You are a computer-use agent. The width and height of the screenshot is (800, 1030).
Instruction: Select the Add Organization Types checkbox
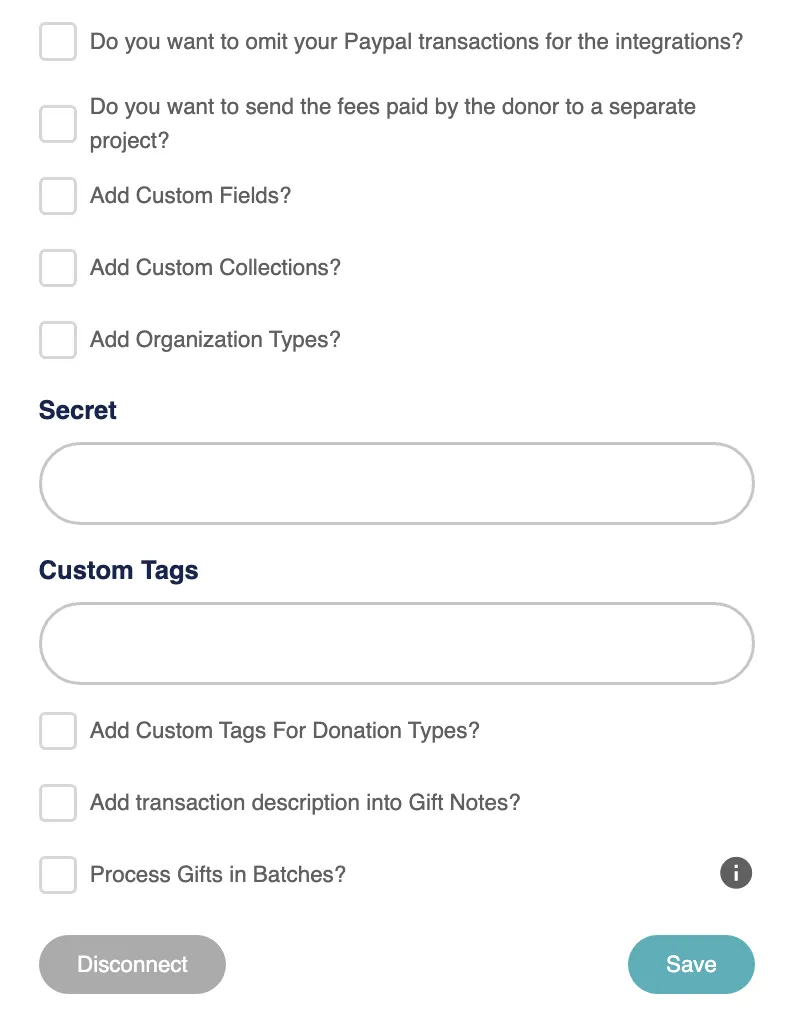coord(58,340)
